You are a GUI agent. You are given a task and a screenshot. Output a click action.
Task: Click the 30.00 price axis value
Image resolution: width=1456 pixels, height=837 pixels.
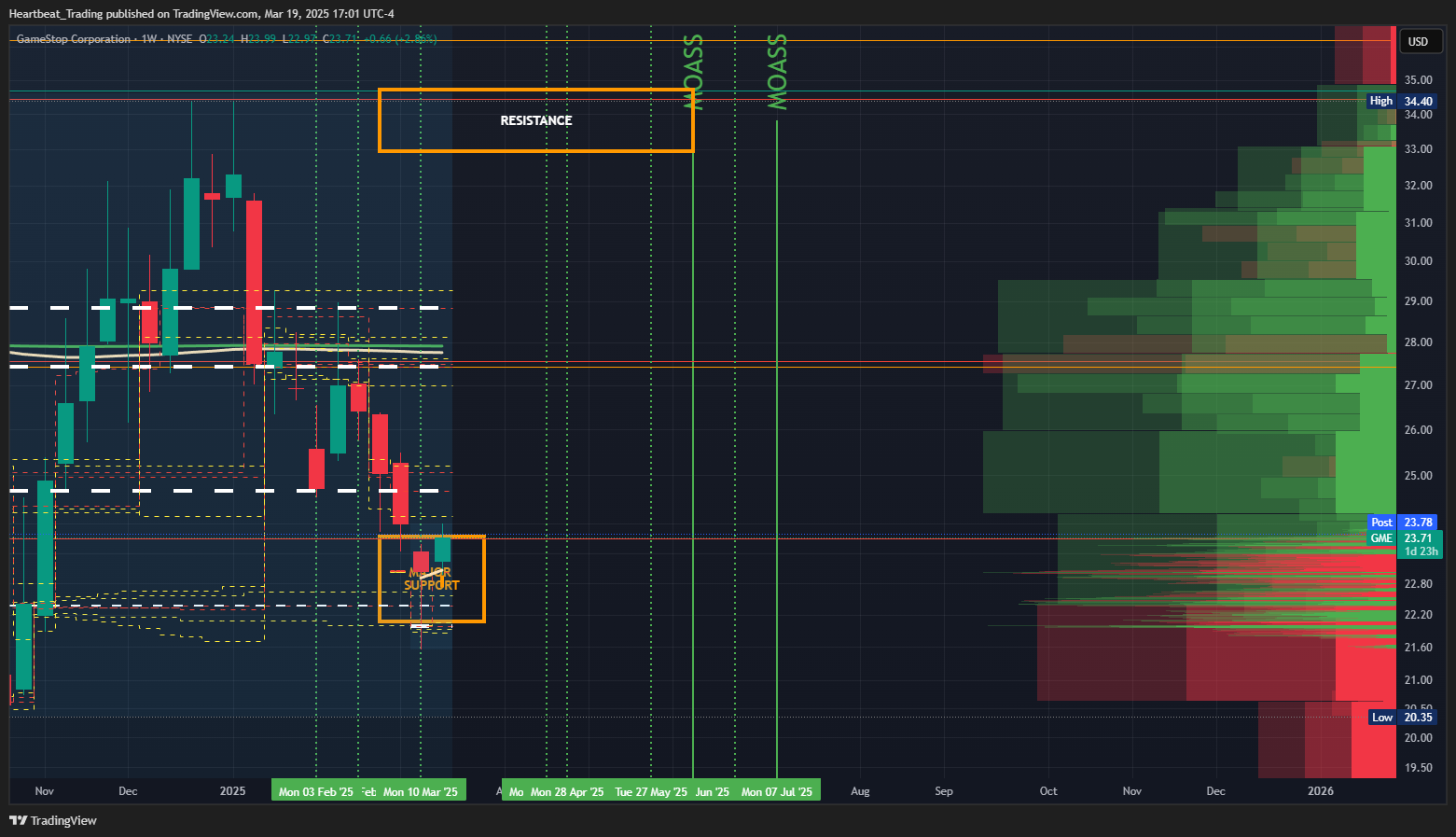click(1418, 261)
